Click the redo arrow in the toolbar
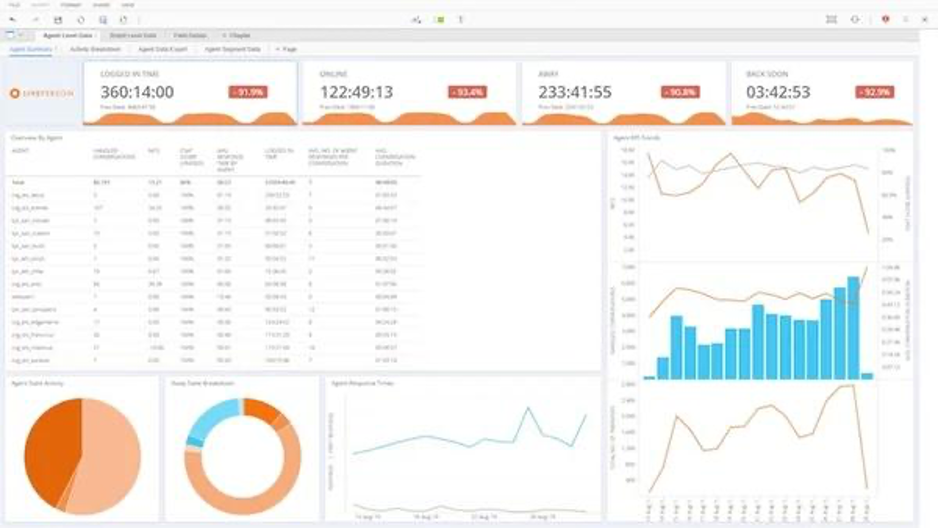The image size is (939, 529). pyautogui.click(x=36, y=19)
